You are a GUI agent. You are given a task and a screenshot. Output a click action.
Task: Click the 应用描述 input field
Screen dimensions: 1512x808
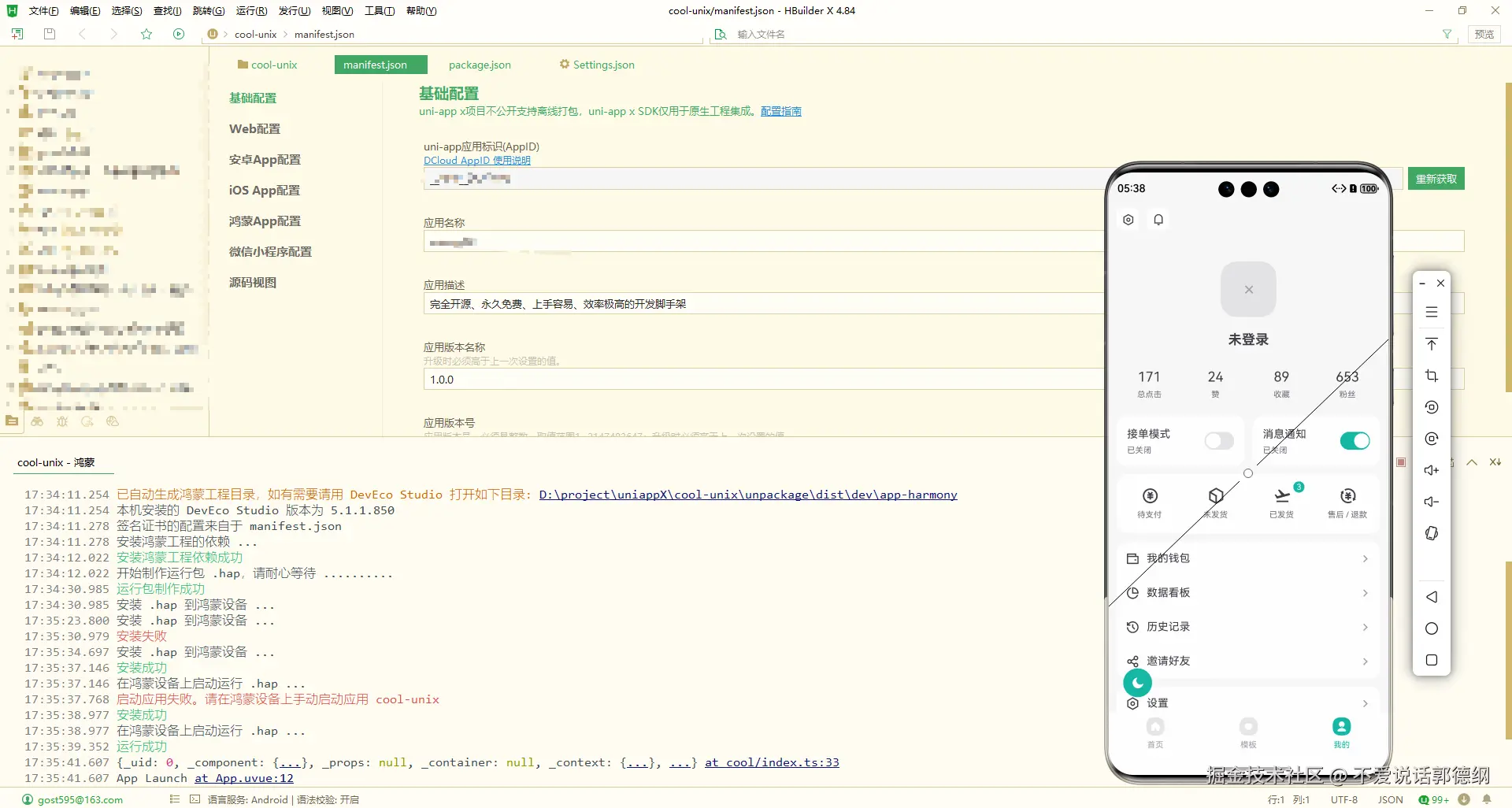coord(762,304)
